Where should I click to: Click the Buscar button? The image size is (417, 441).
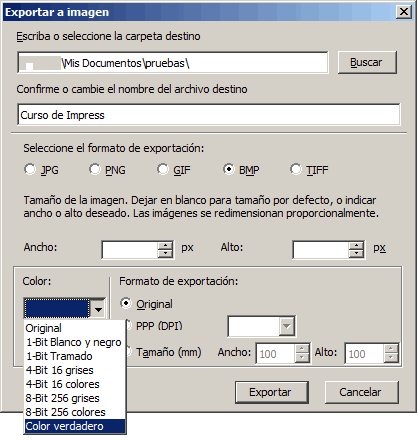pos(367,62)
